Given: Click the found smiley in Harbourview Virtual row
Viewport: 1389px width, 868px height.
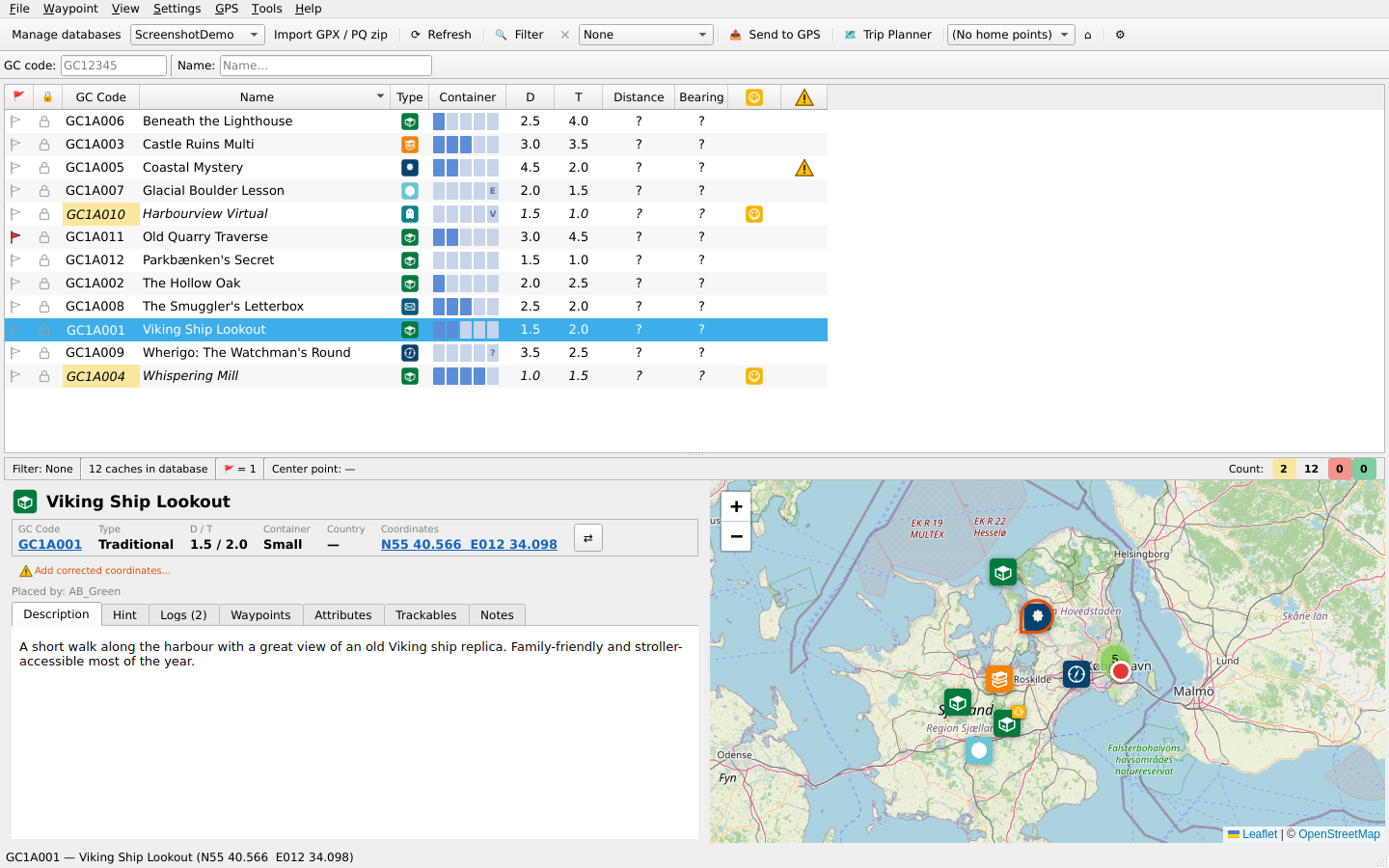Looking at the screenshot, I should [754, 214].
